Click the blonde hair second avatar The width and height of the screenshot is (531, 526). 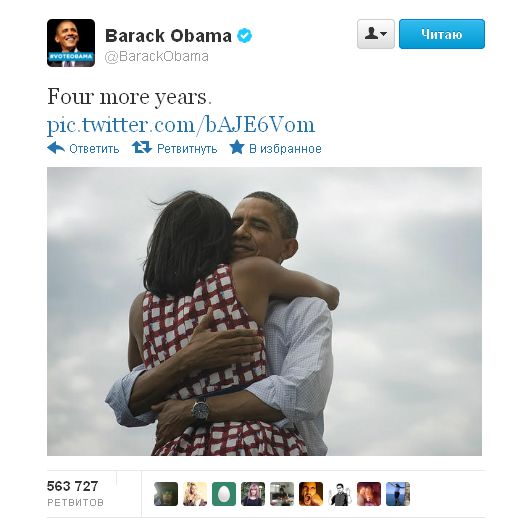pos(195,494)
